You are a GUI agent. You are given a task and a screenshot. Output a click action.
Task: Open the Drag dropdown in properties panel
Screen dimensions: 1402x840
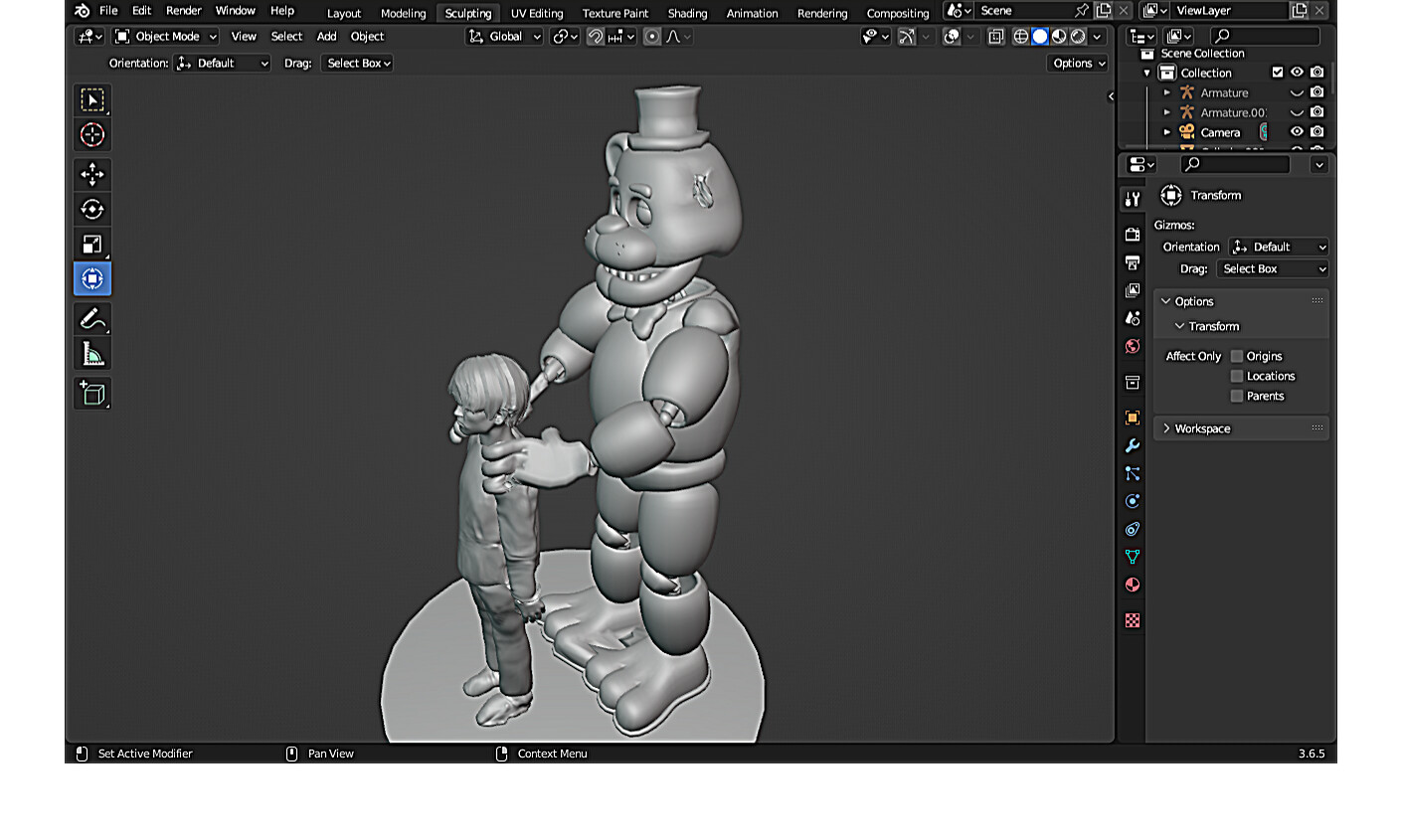(x=1272, y=269)
